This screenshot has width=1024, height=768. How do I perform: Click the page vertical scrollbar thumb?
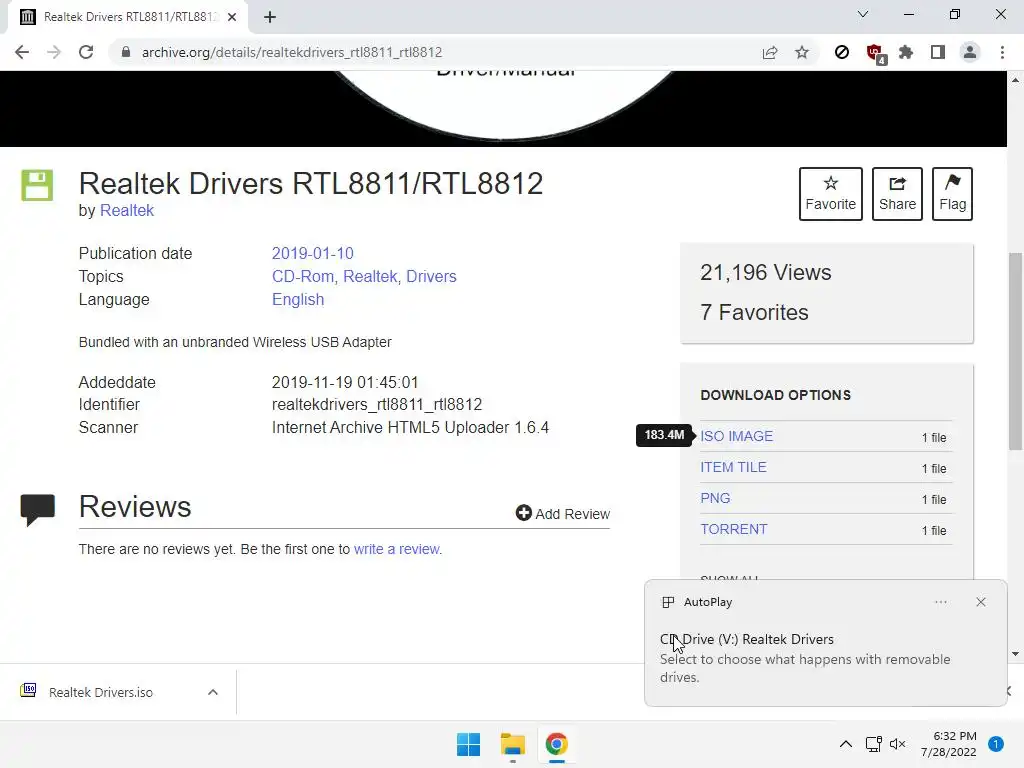tap(1016, 351)
